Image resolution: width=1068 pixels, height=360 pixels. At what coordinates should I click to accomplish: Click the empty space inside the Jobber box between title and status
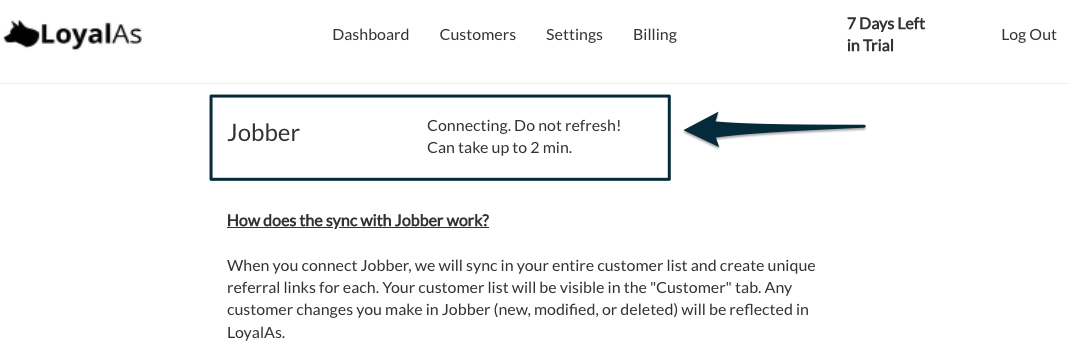click(363, 136)
